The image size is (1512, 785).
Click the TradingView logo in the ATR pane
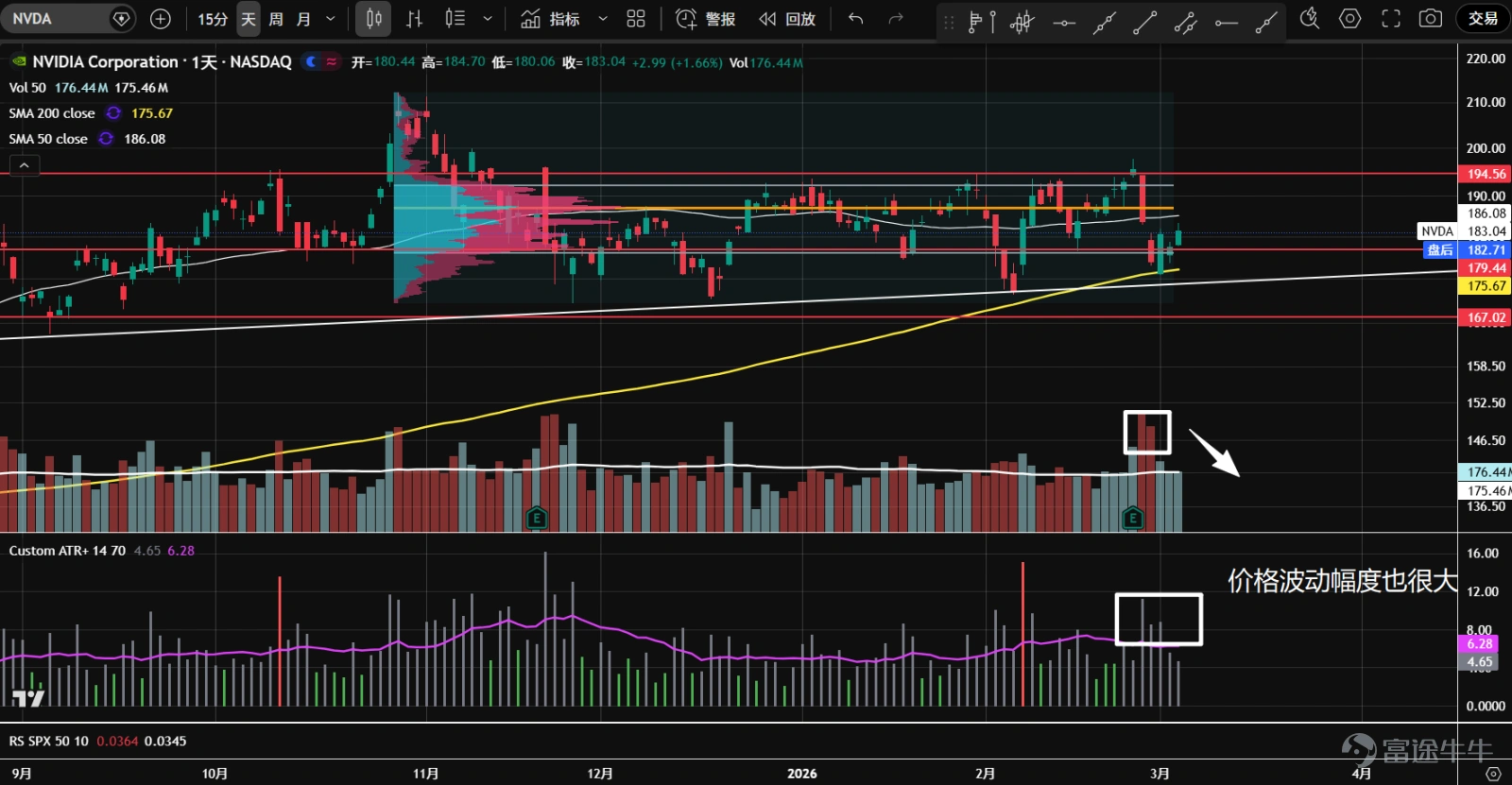tap(28, 699)
